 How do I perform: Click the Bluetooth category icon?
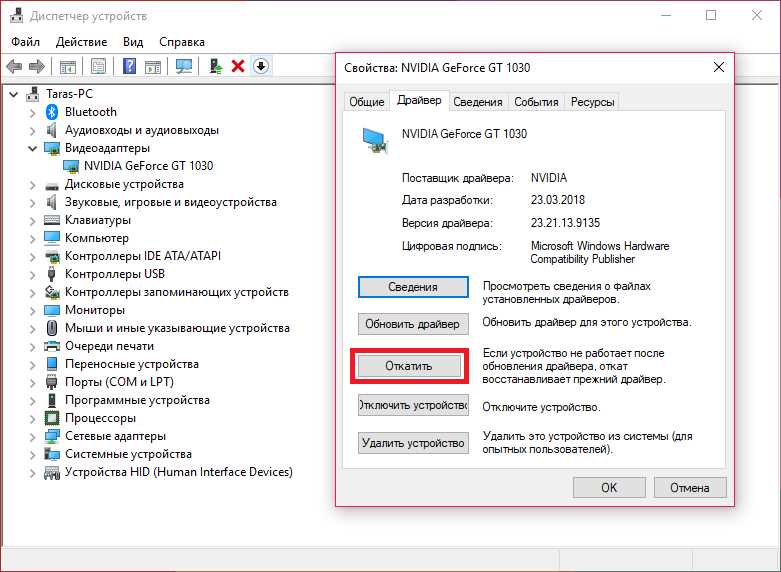pyautogui.click(x=52, y=112)
